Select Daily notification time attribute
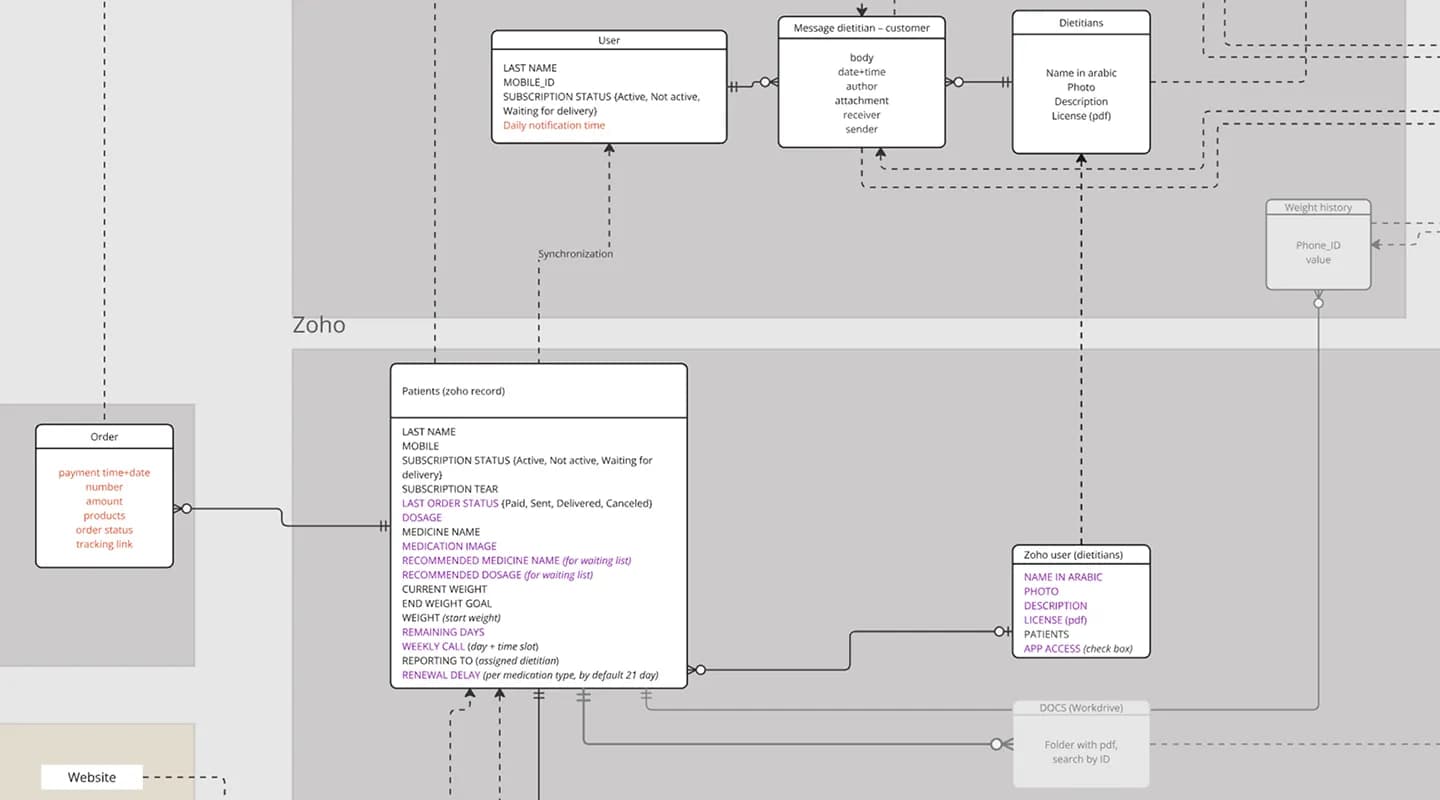Viewport: 1440px width, 800px height. coord(554,125)
